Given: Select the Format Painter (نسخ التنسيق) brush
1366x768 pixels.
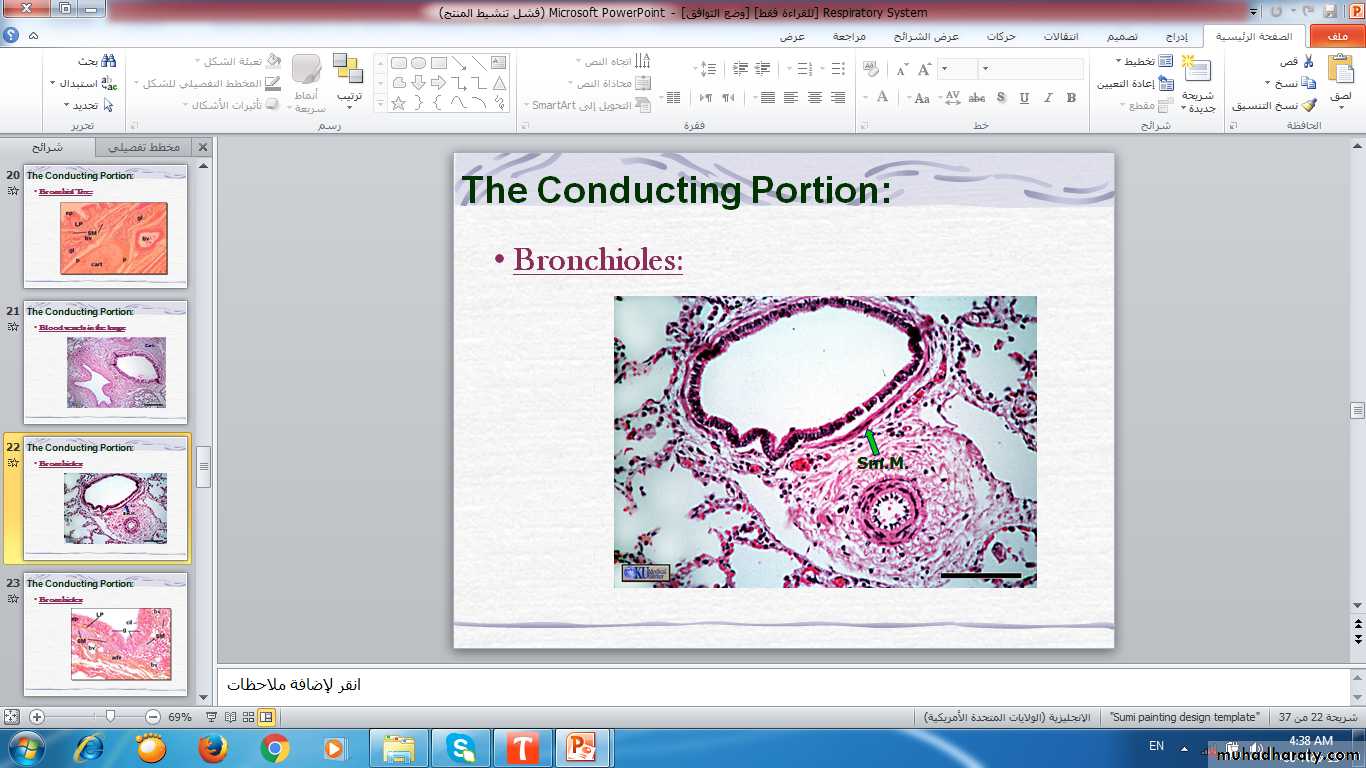Looking at the screenshot, I should pos(1309,105).
